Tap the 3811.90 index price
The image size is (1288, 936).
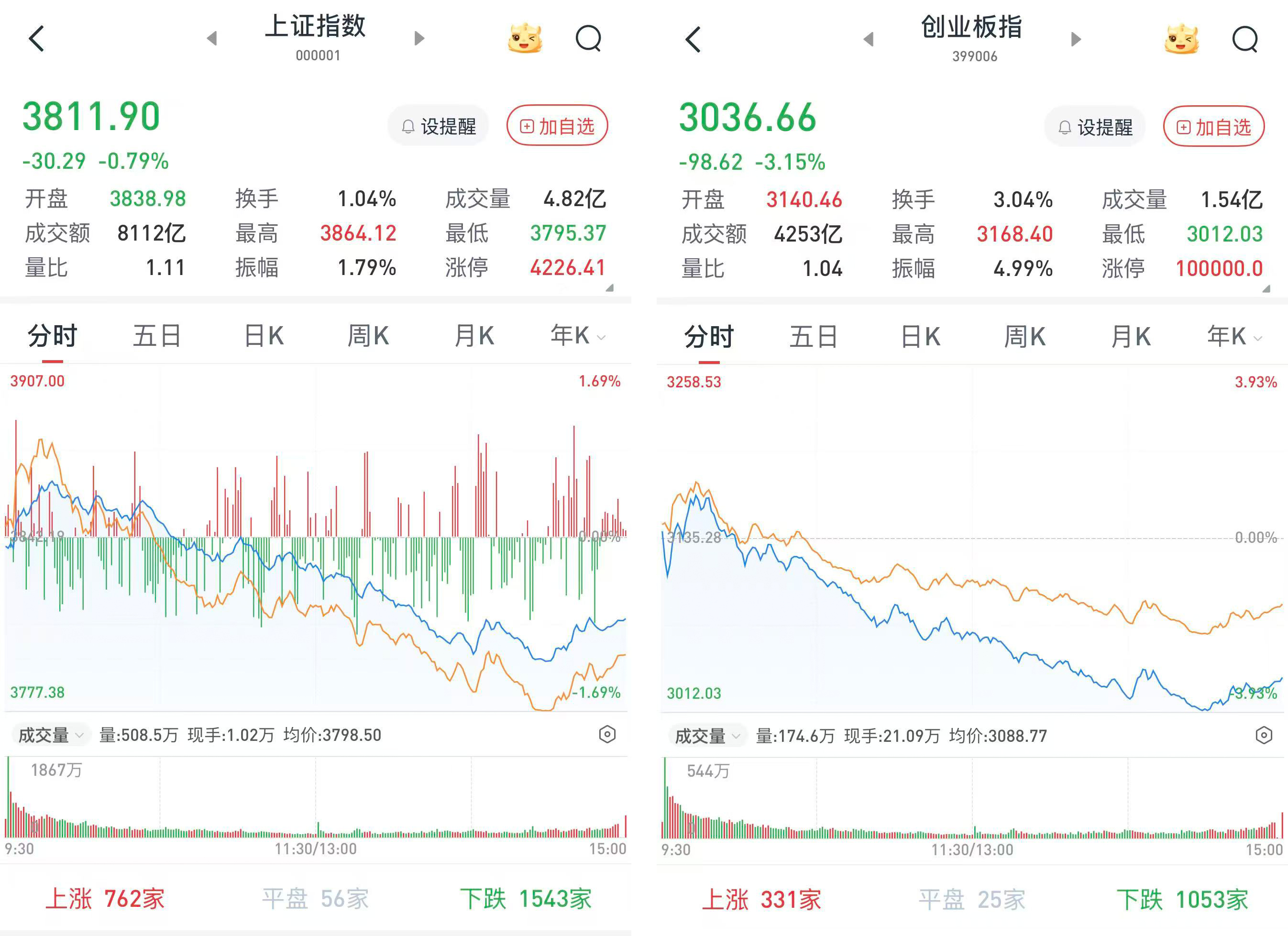tap(91, 116)
